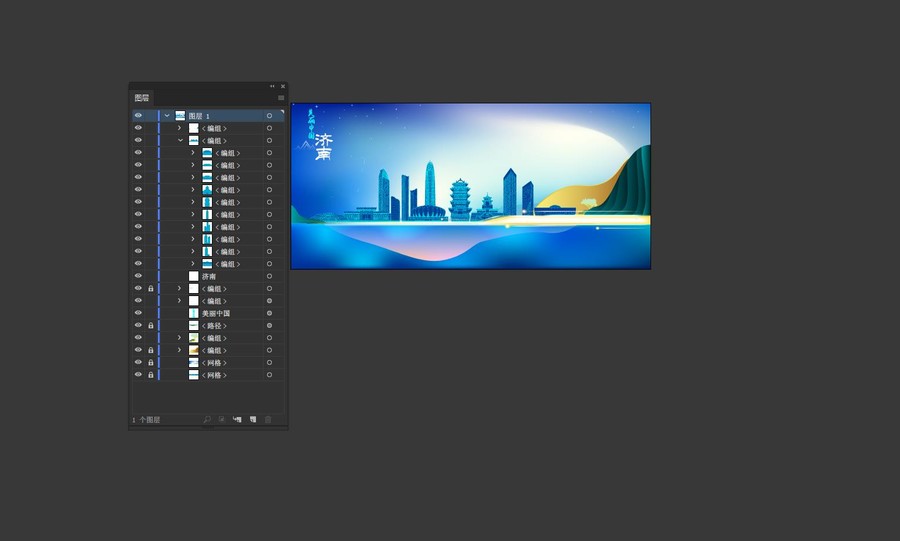Hide the expanded skyline <编组>

pyautogui.click(x=138, y=140)
